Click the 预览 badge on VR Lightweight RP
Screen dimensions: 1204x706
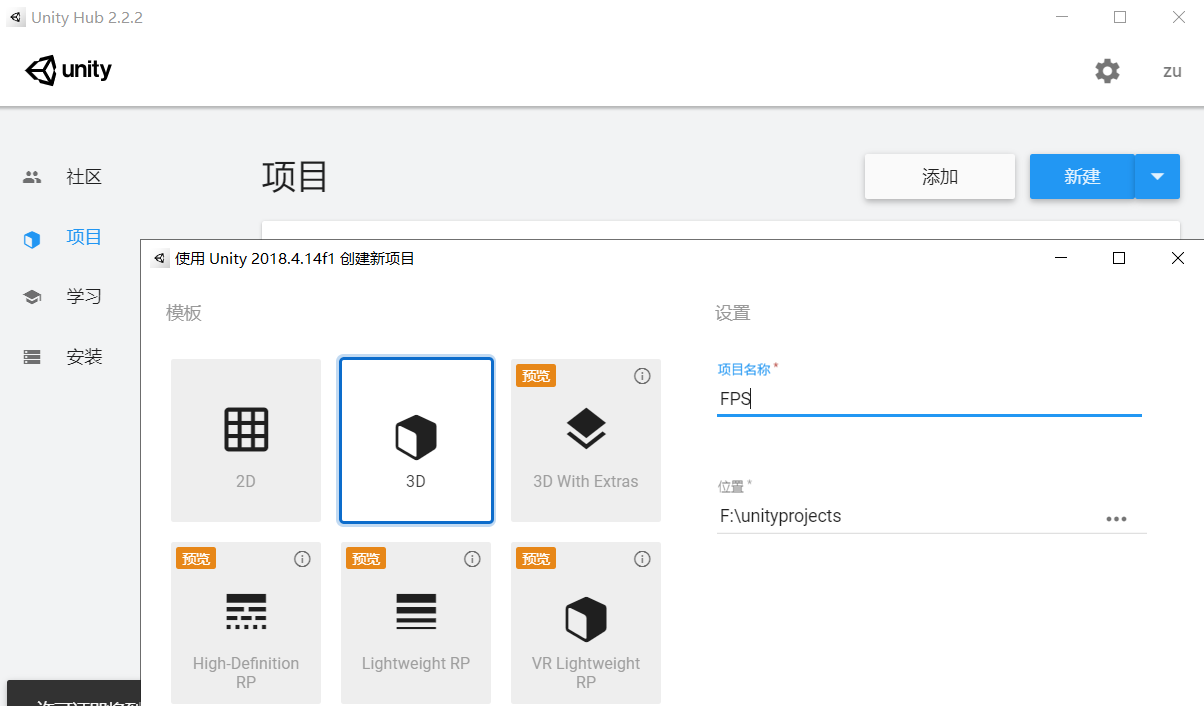[536, 558]
